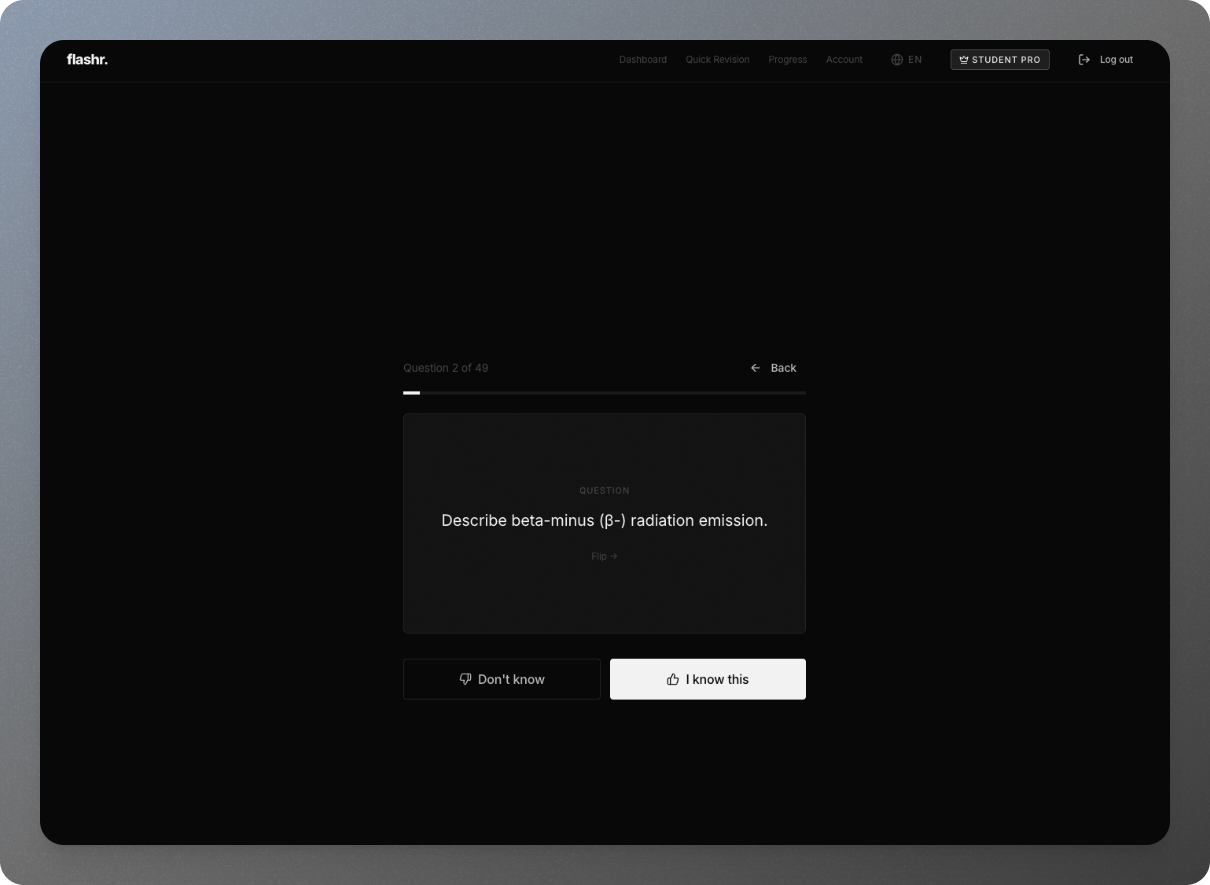1210x885 pixels.
Task: Open the Account page
Action: coord(844,59)
